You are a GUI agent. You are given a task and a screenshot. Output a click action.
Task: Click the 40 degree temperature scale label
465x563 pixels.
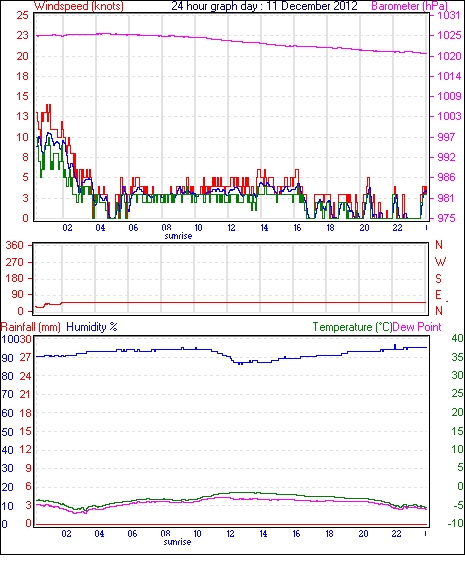(x=457, y=338)
